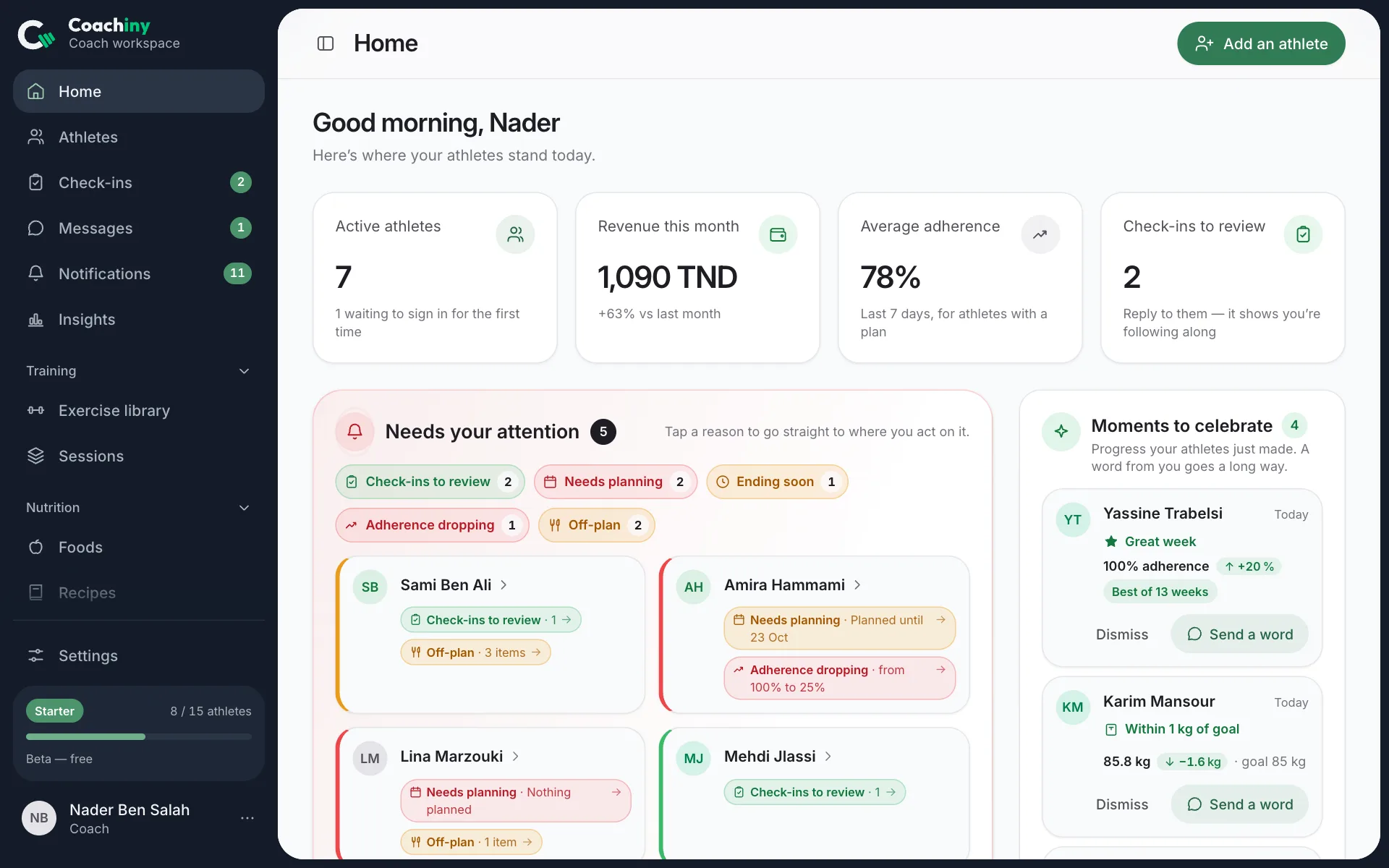Screen dimensions: 1389x868
Task: Open Settings in sidebar
Action: pyautogui.click(x=139, y=656)
